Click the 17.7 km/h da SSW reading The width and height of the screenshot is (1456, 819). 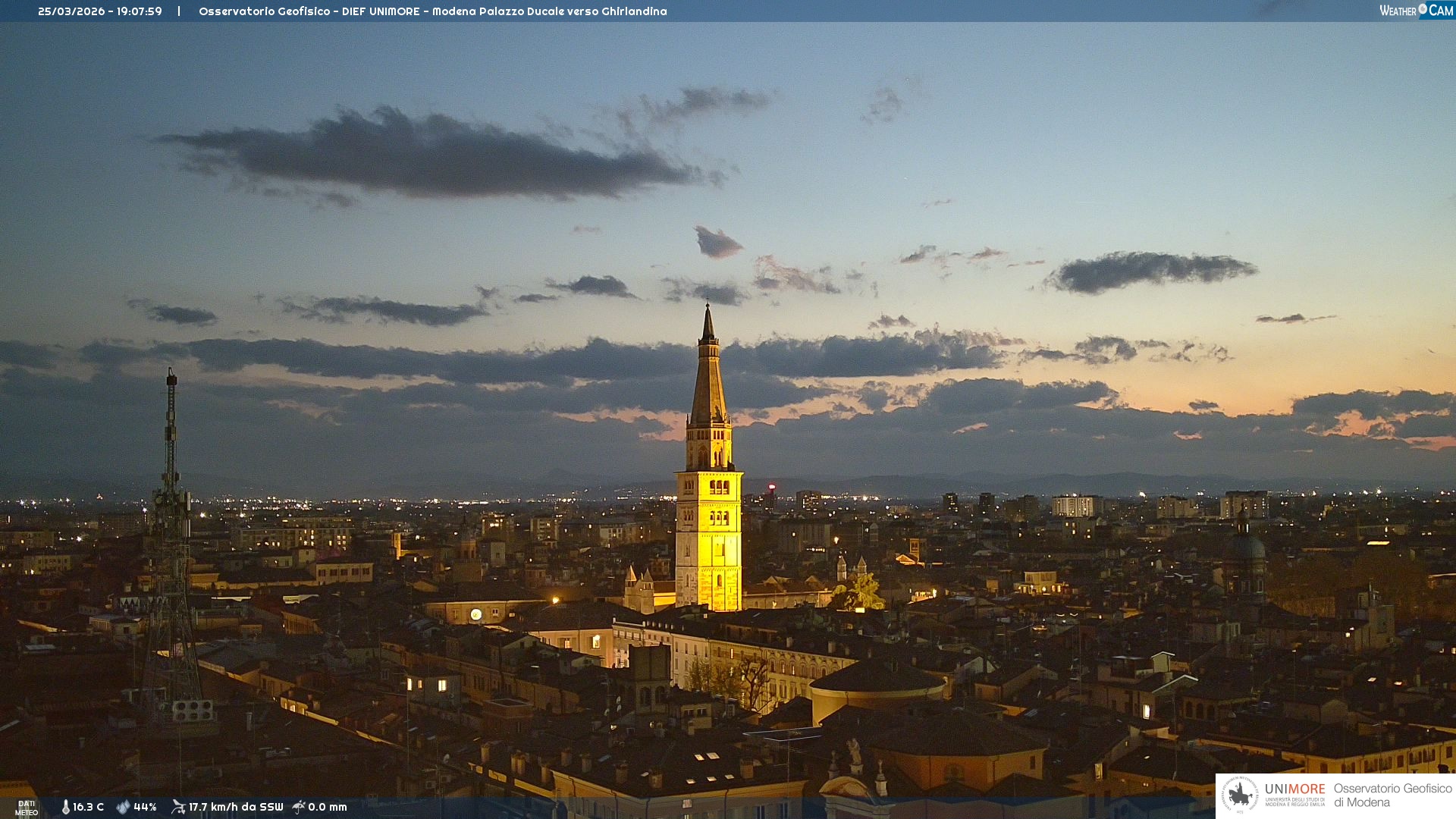(236, 807)
